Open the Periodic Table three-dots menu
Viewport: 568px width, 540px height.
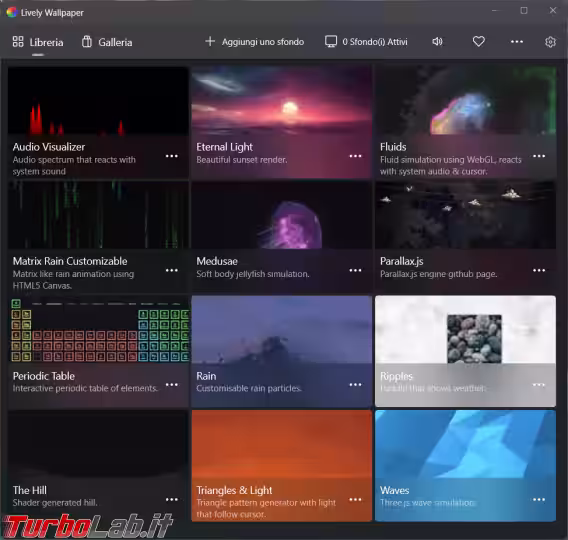pyautogui.click(x=172, y=385)
